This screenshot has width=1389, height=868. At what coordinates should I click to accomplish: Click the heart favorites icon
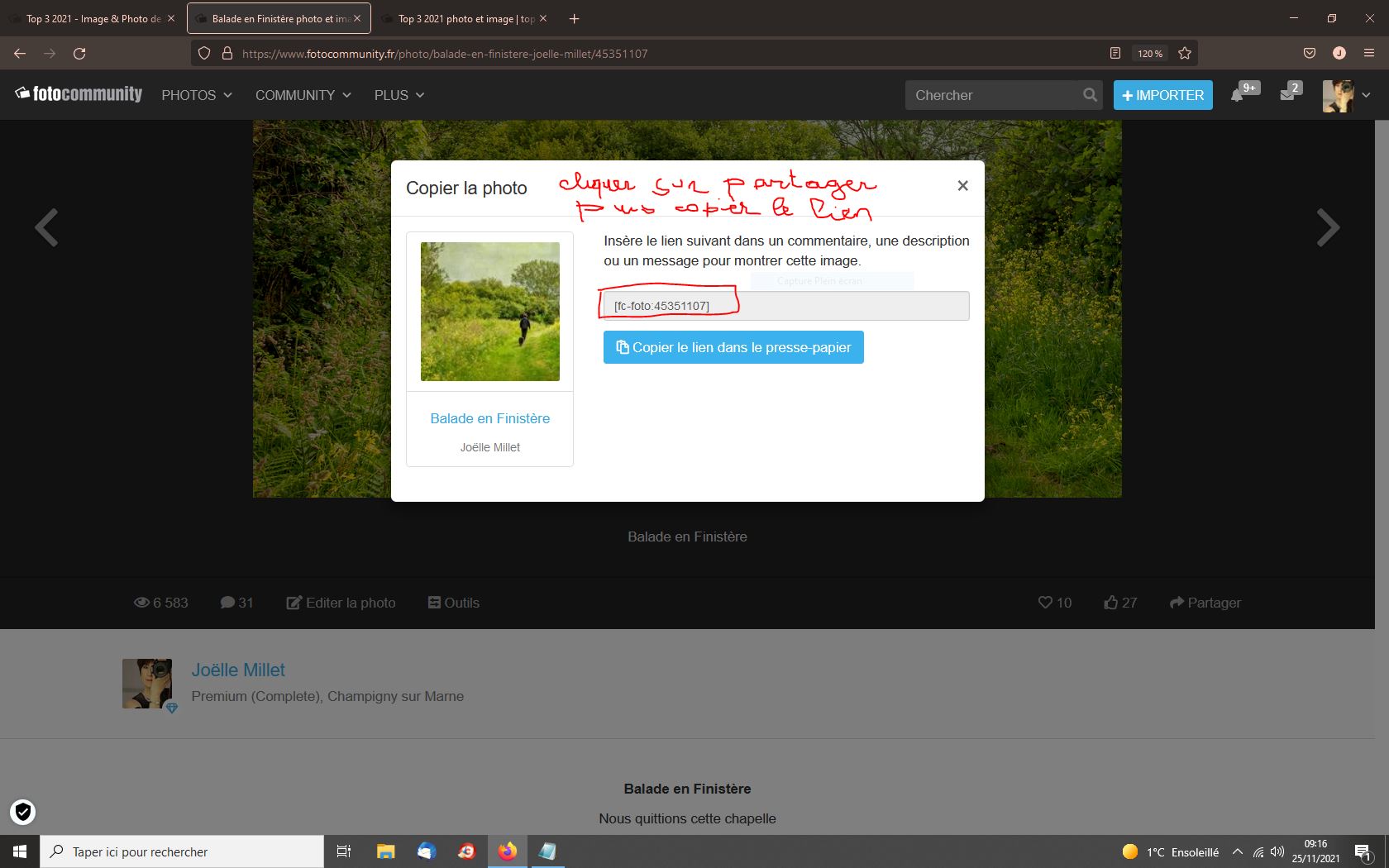1045,603
